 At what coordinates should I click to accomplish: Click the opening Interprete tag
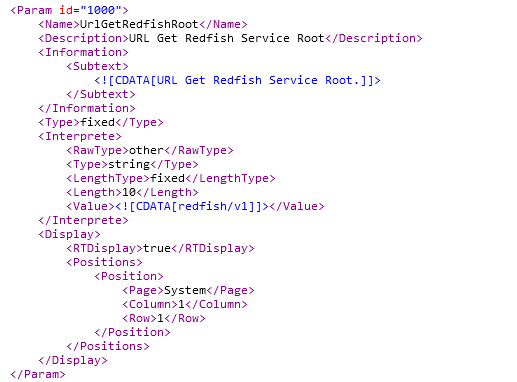(x=80, y=136)
